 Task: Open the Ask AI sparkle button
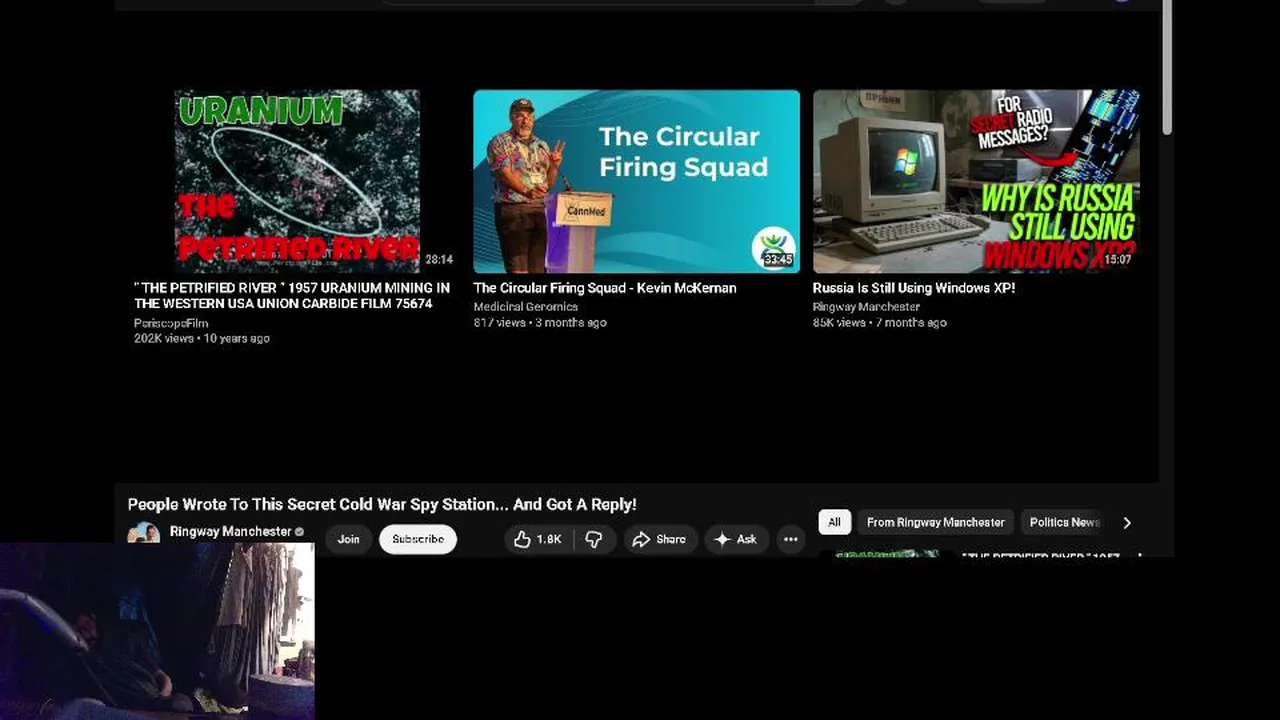coord(737,539)
